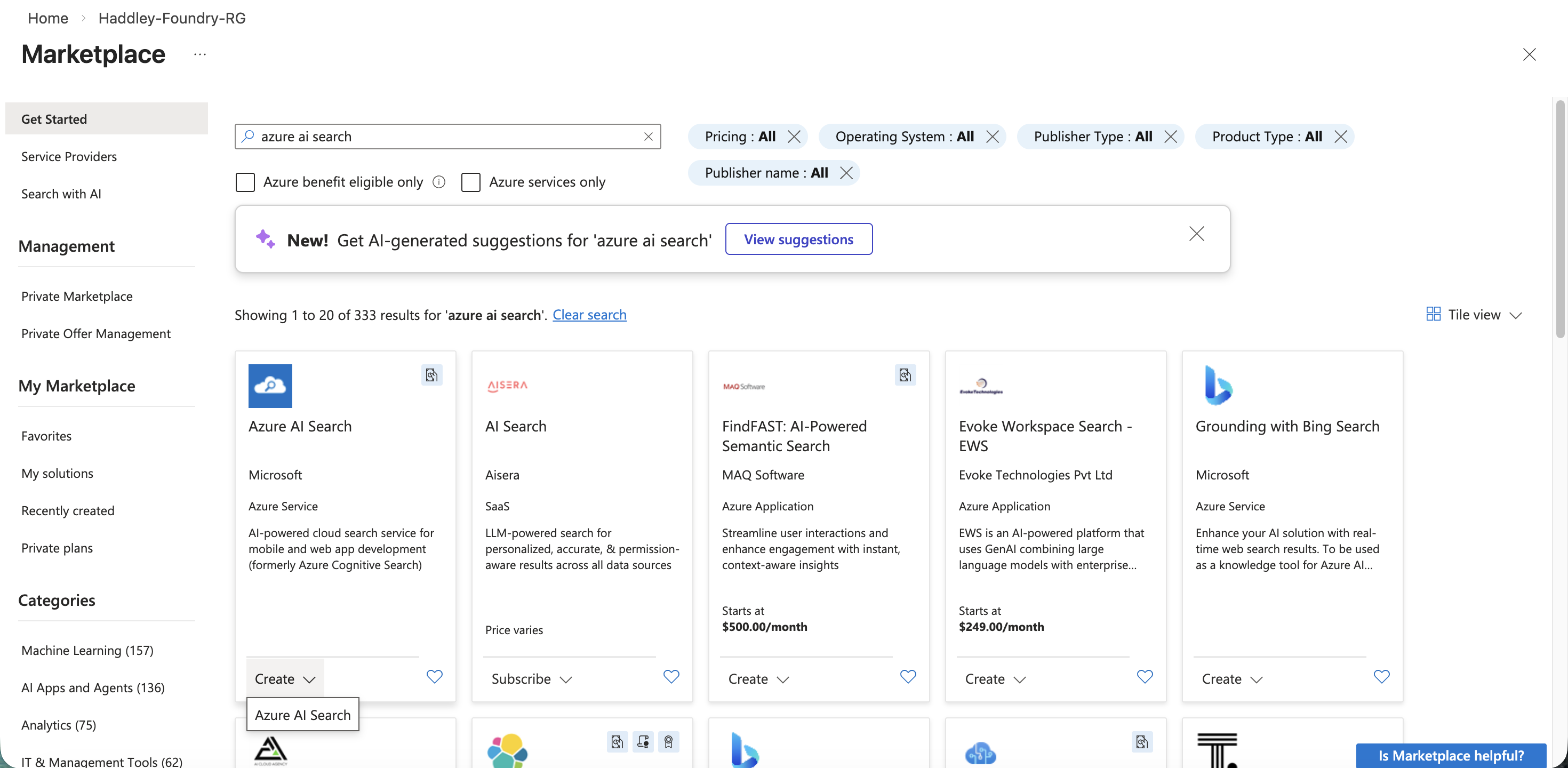
Task: Favorite the Azure AI Search offering
Action: pyautogui.click(x=434, y=677)
